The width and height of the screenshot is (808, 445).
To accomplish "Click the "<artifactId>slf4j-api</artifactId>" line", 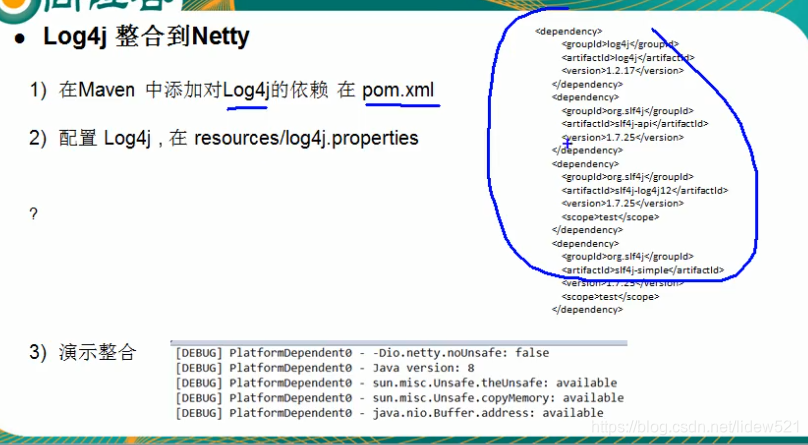I will [x=635, y=124].
